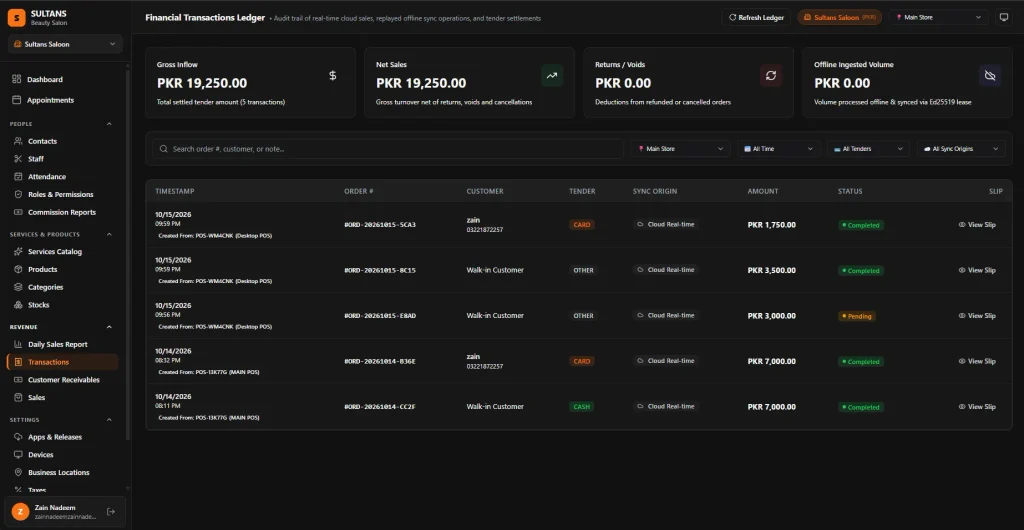Click the Gross Inflow dollar sign icon

click(332, 76)
